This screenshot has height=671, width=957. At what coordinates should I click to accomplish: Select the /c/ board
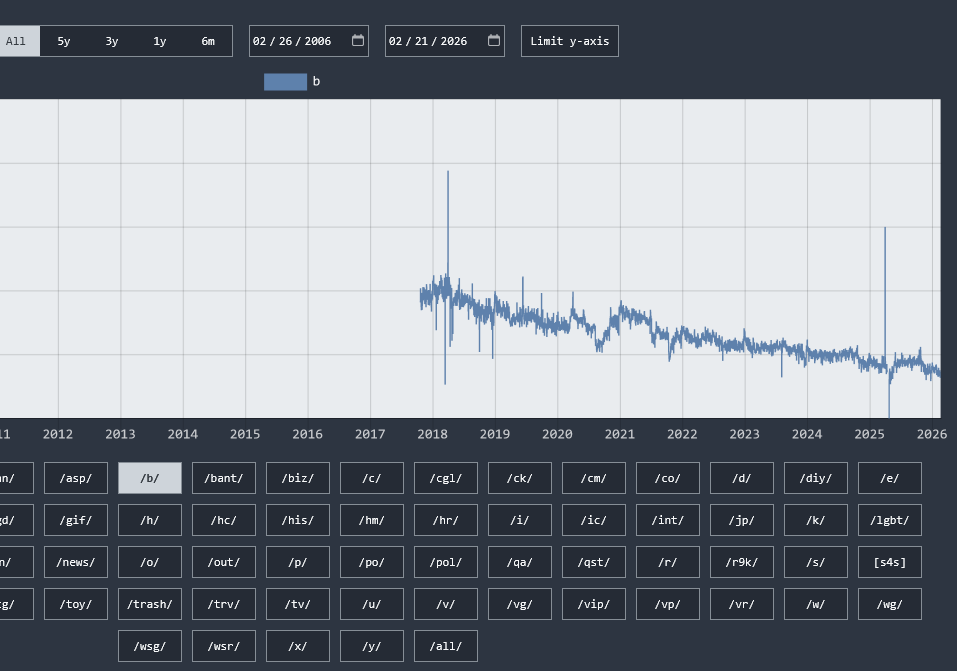[x=372, y=478]
